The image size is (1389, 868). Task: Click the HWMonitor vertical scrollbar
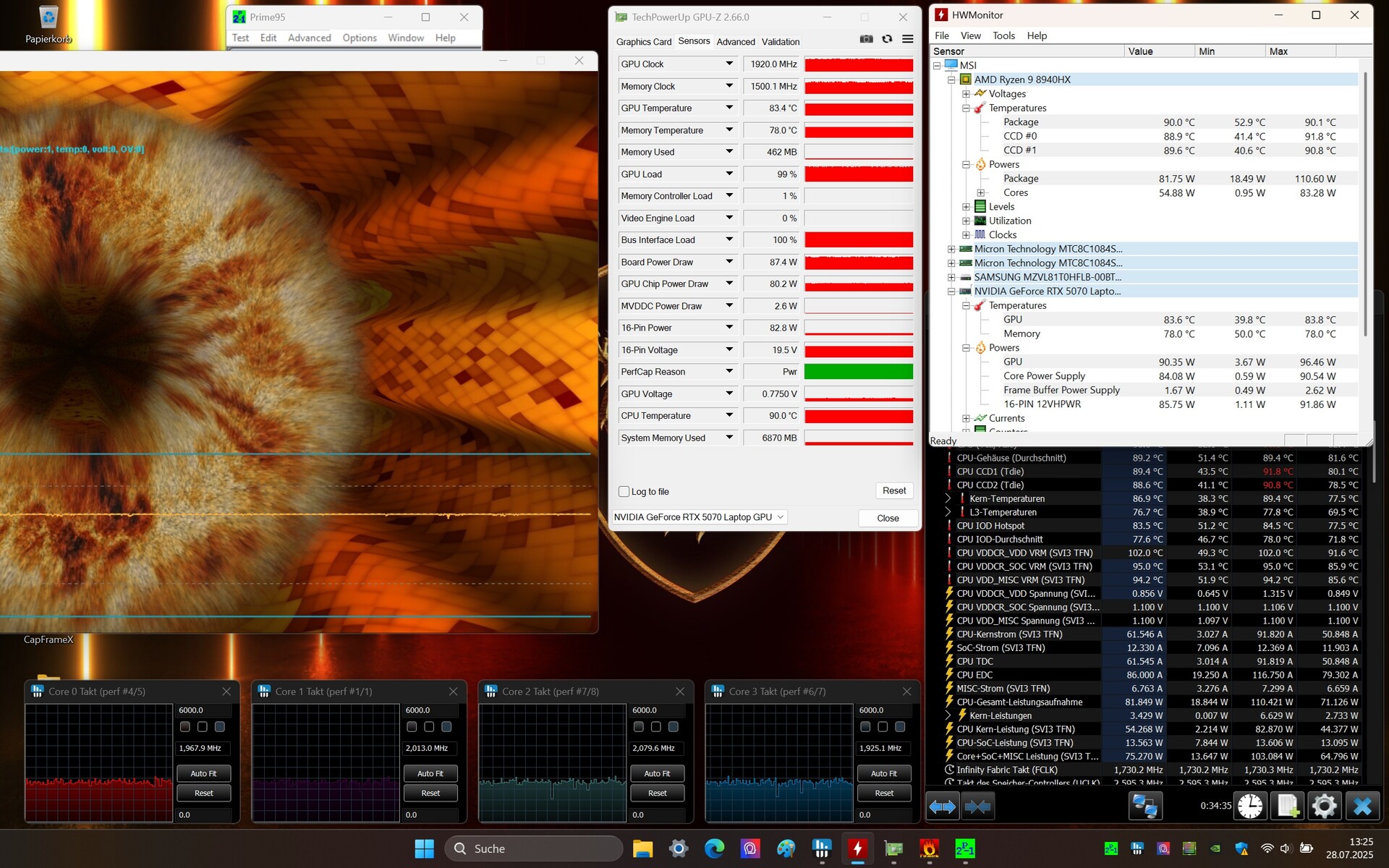click(1366, 203)
